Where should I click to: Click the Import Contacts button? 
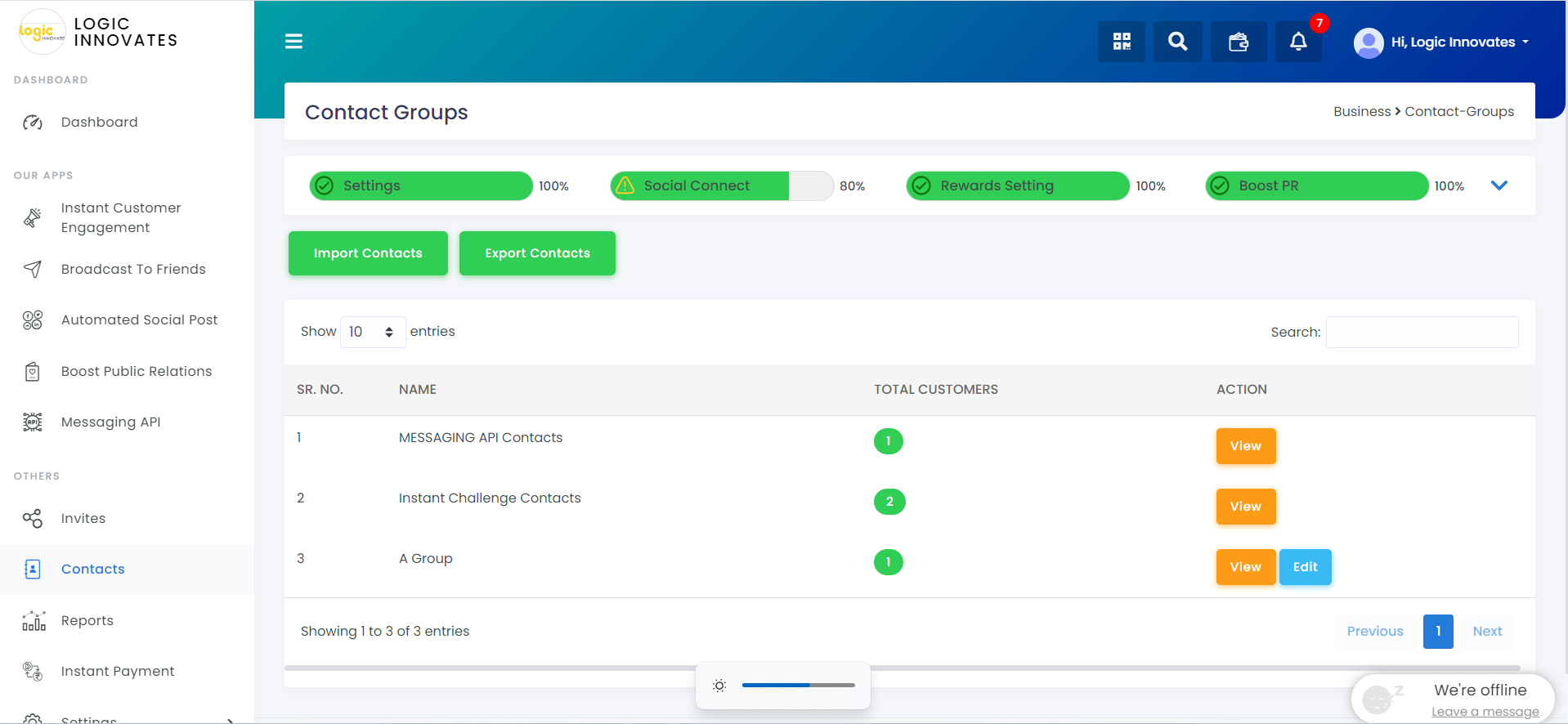pyautogui.click(x=368, y=253)
